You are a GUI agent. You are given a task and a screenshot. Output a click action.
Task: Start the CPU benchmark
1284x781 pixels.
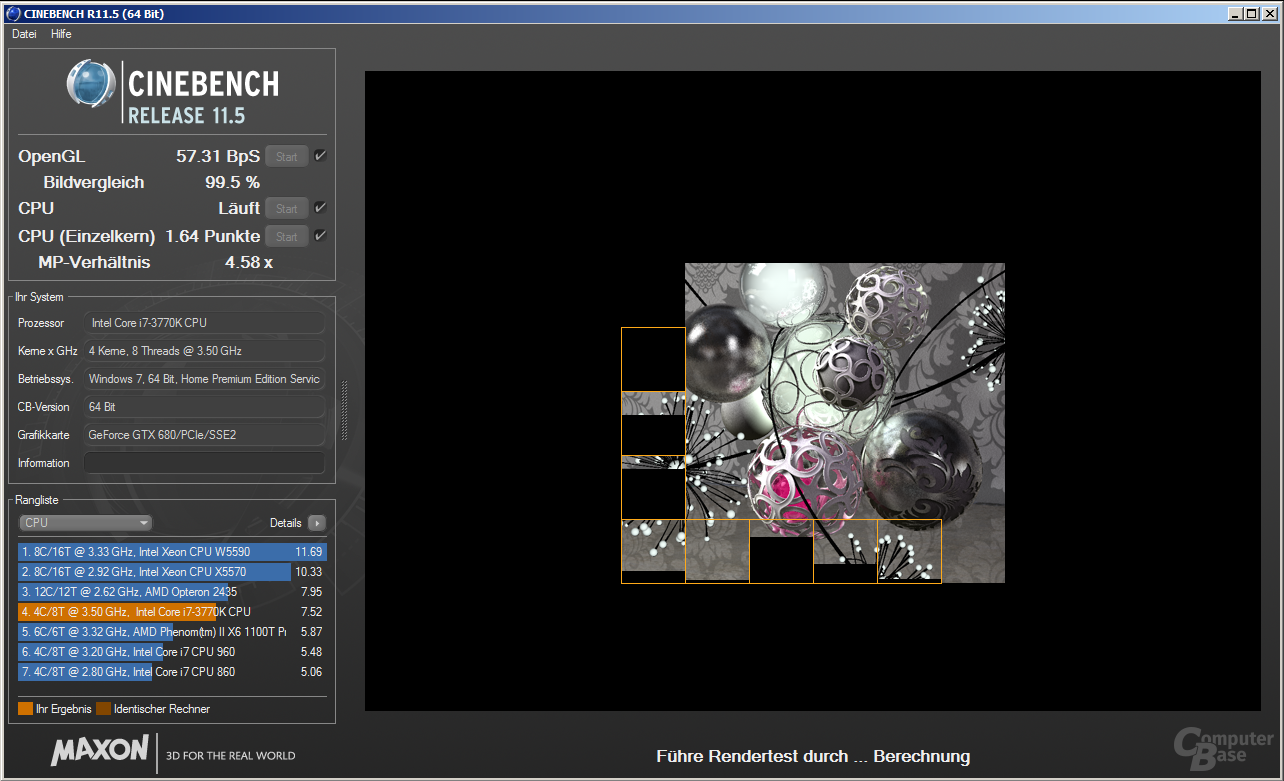(287, 208)
